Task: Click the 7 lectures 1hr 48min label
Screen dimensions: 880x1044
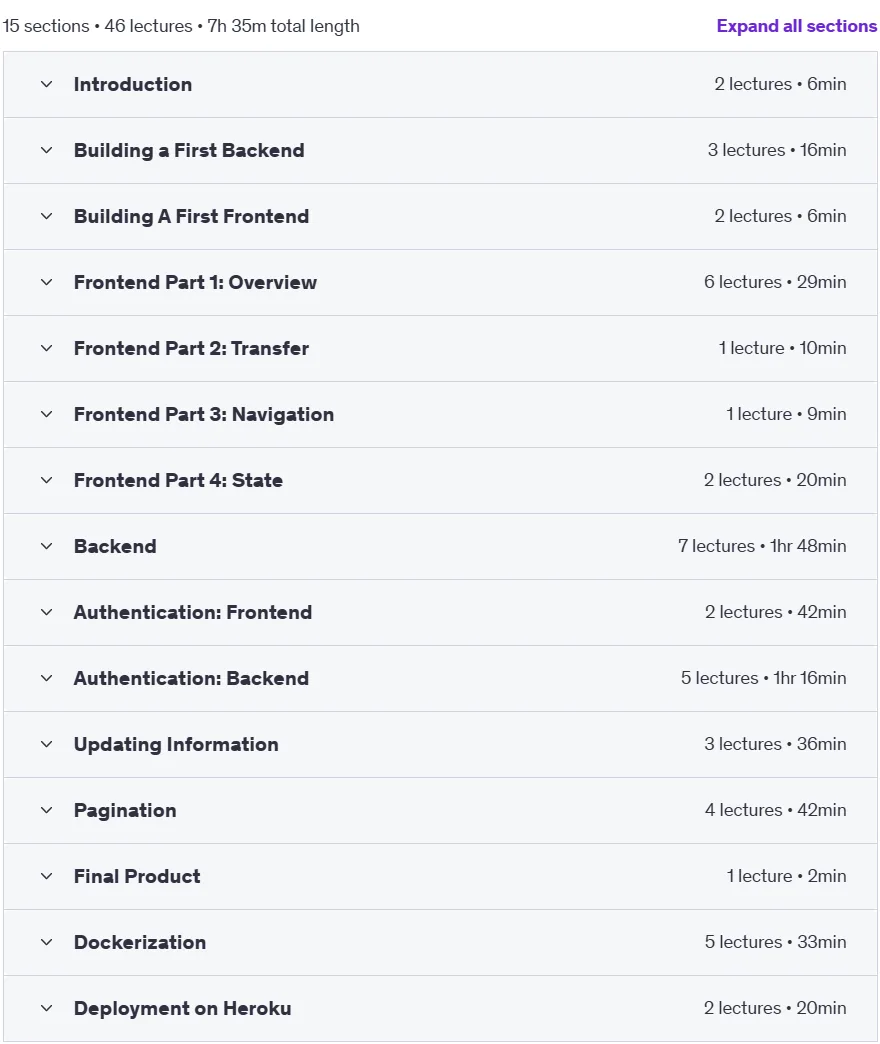Action: [x=762, y=546]
